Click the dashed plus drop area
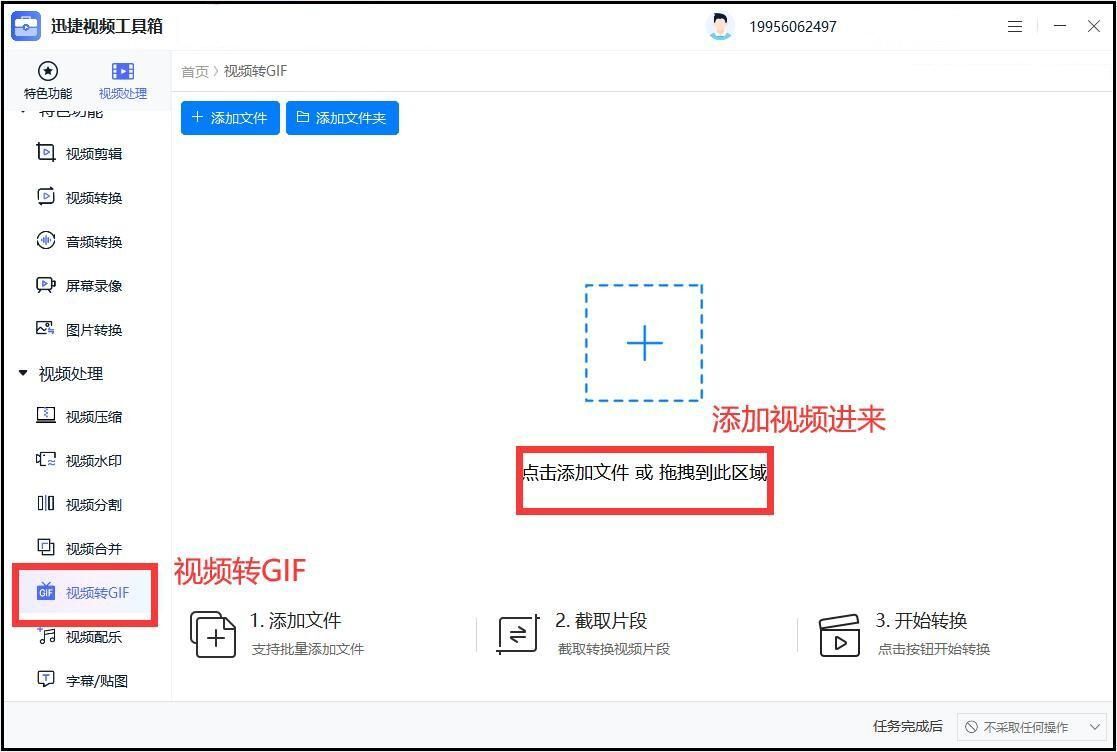 click(x=644, y=343)
